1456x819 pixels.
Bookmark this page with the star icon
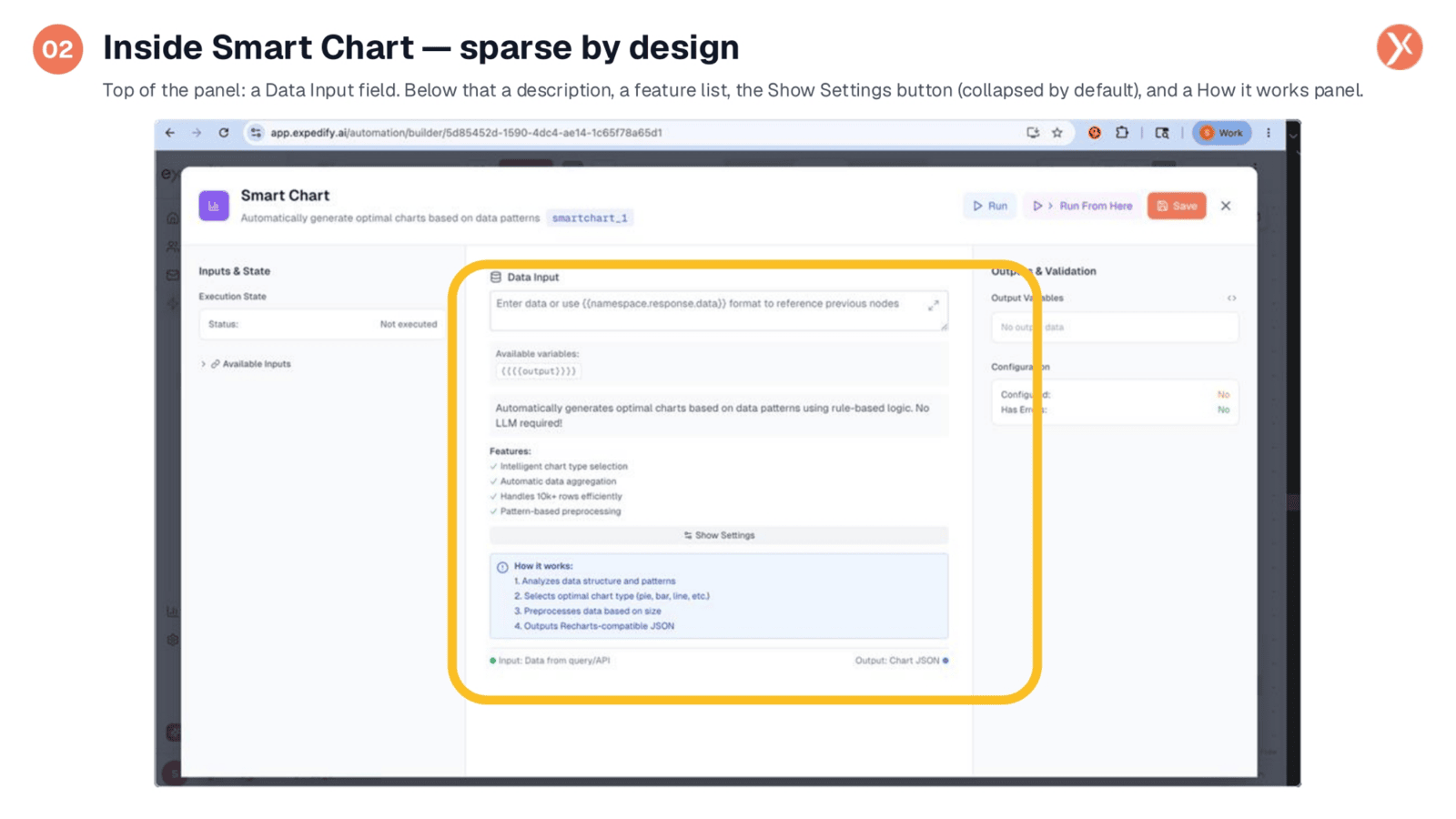(1057, 133)
